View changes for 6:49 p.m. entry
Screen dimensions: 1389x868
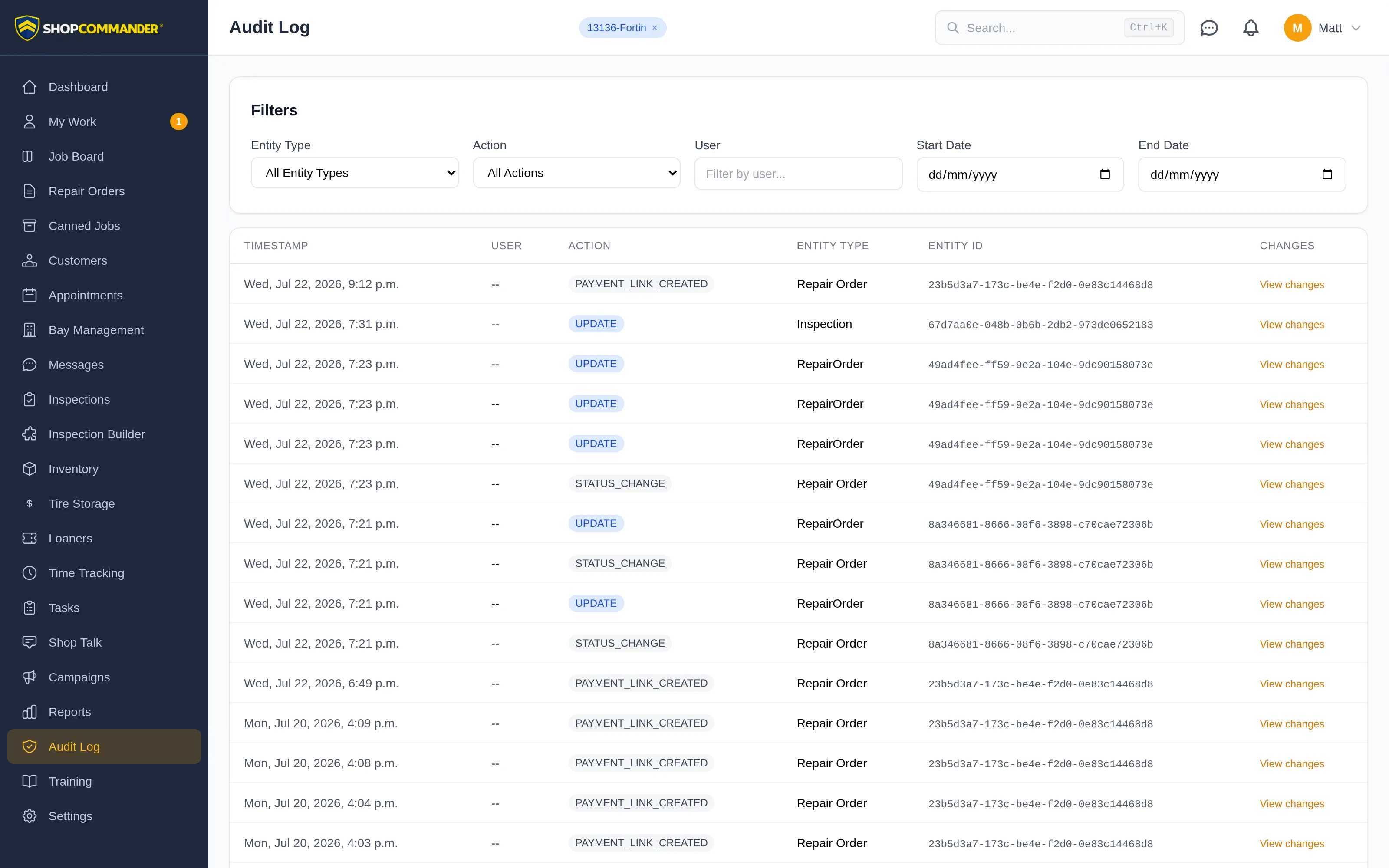[1291, 684]
